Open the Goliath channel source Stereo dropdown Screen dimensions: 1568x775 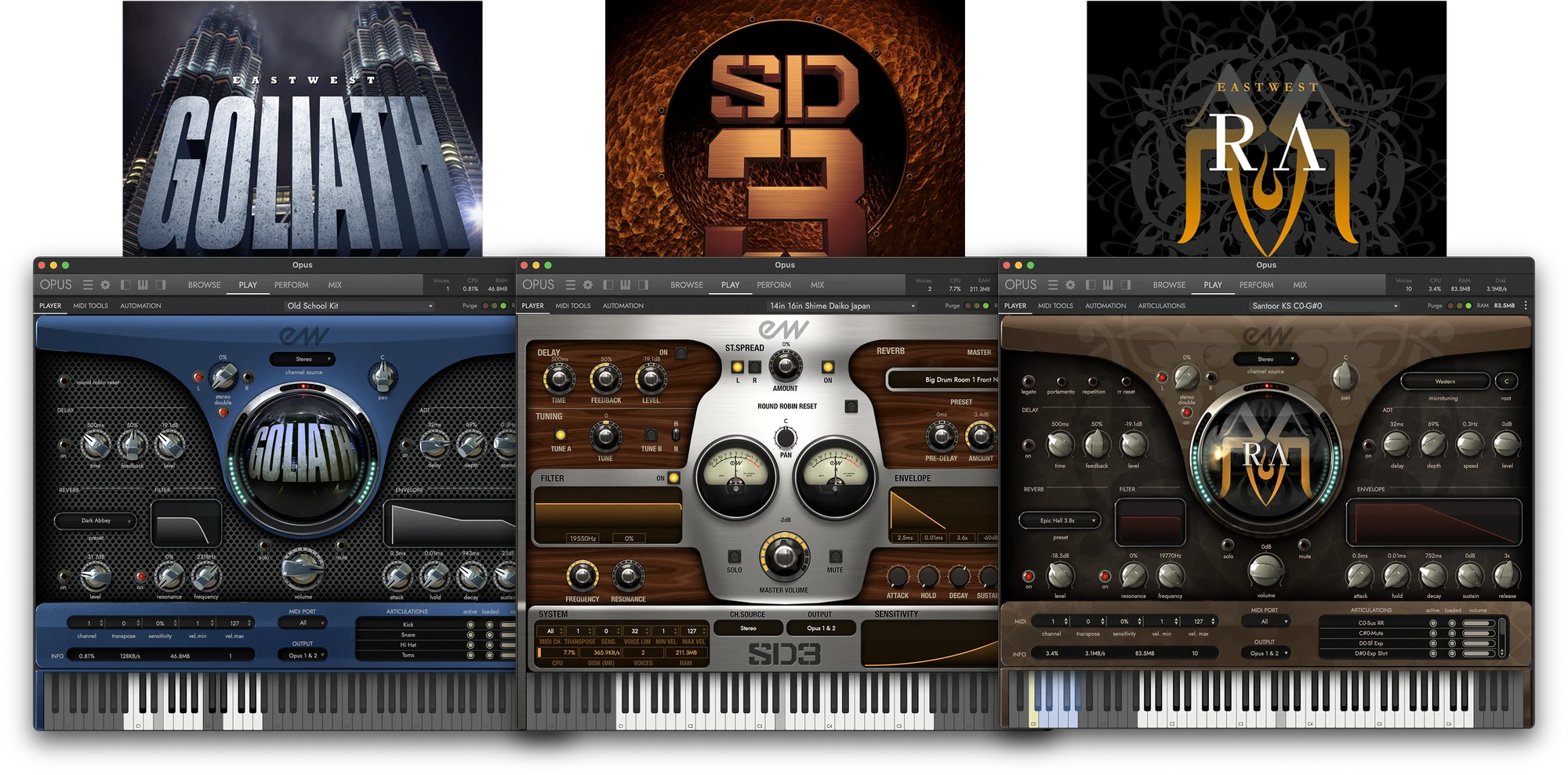click(x=303, y=359)
